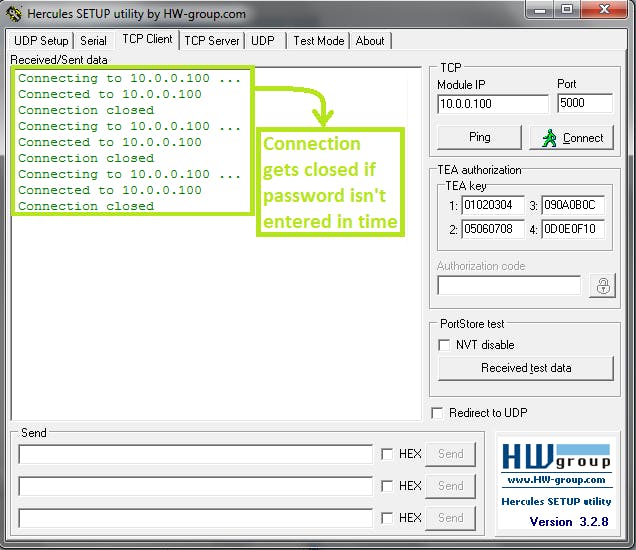Viewport: 636px width, 550px height.
Task: Open the Test Mode tab
Action: 319,41
